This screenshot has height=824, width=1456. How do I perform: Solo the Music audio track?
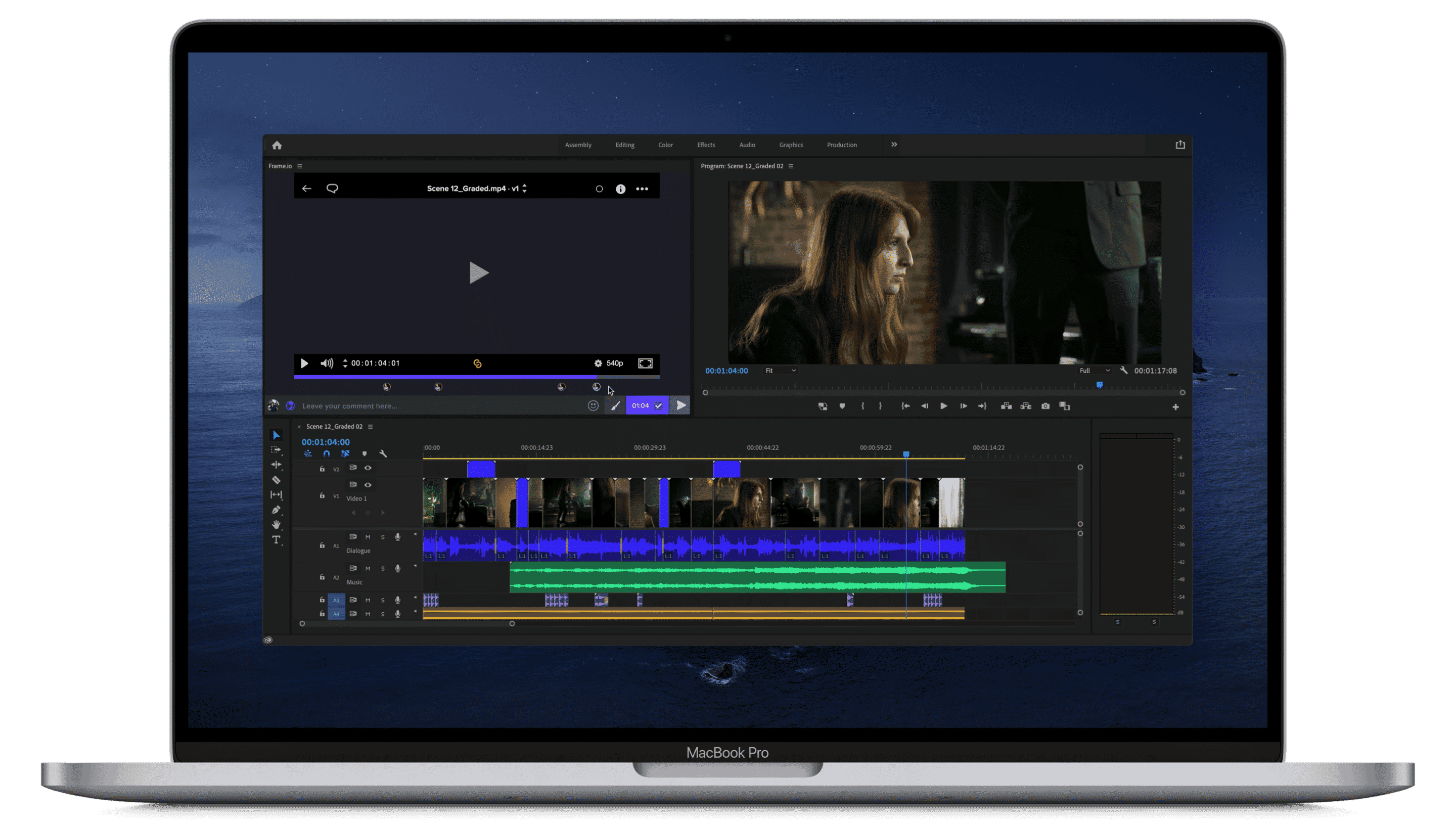click(x=383, y=569)
